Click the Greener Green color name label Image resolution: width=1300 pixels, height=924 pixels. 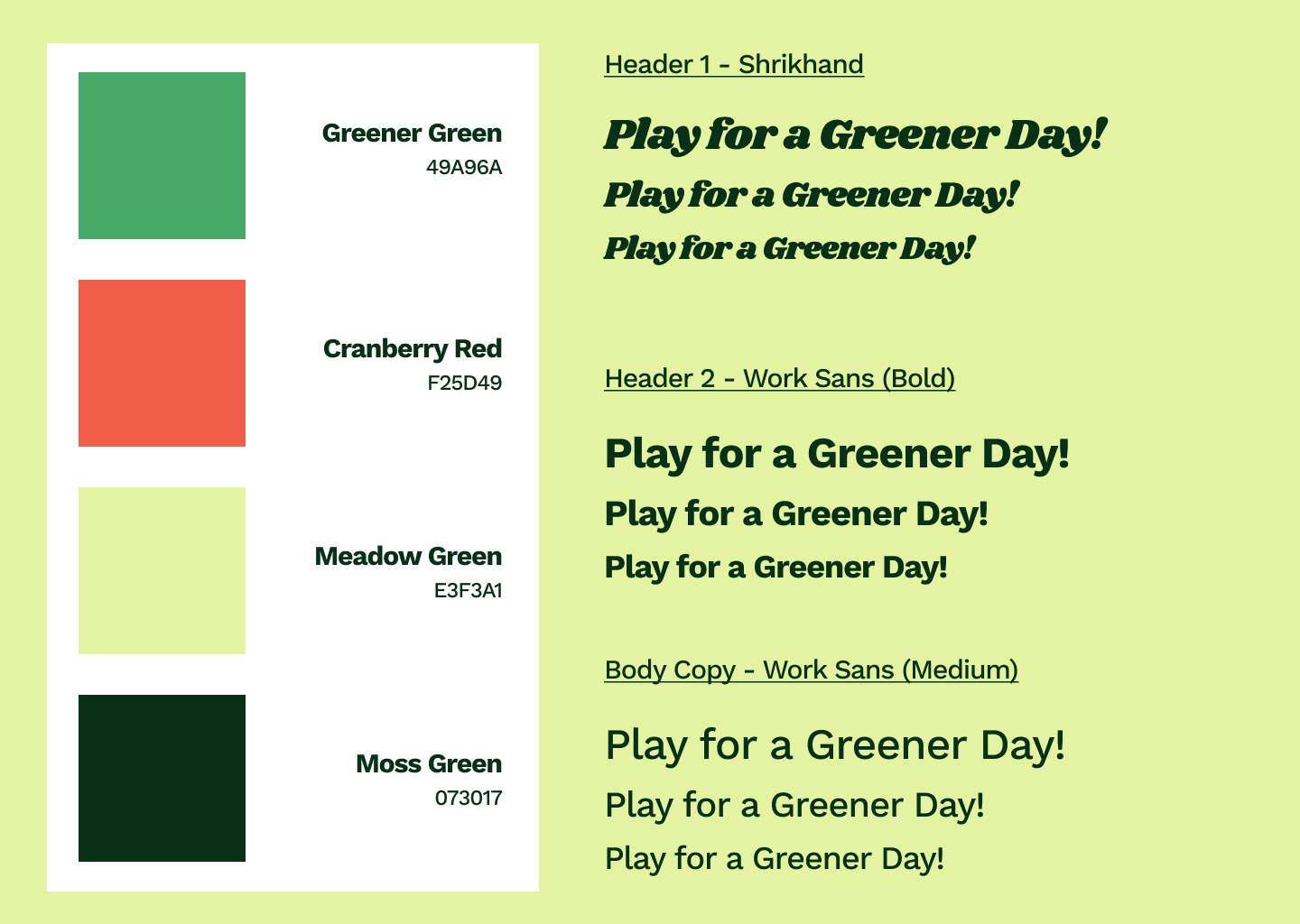tap(412, 134)
